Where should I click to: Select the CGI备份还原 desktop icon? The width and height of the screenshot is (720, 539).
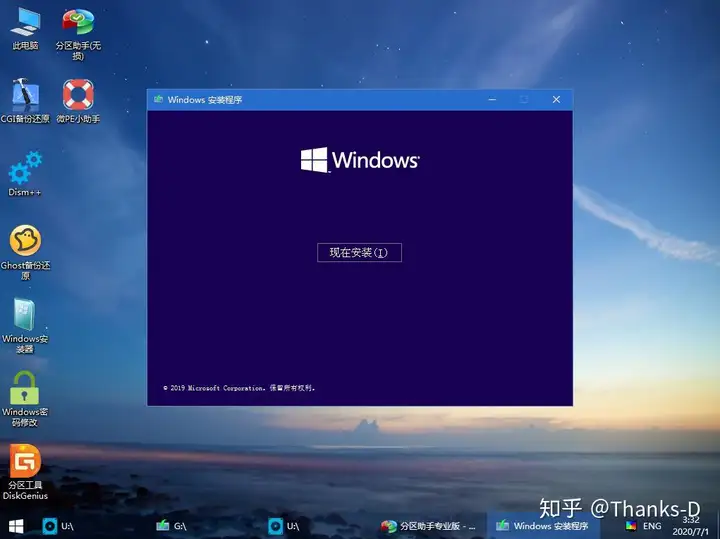pos(25,101)
